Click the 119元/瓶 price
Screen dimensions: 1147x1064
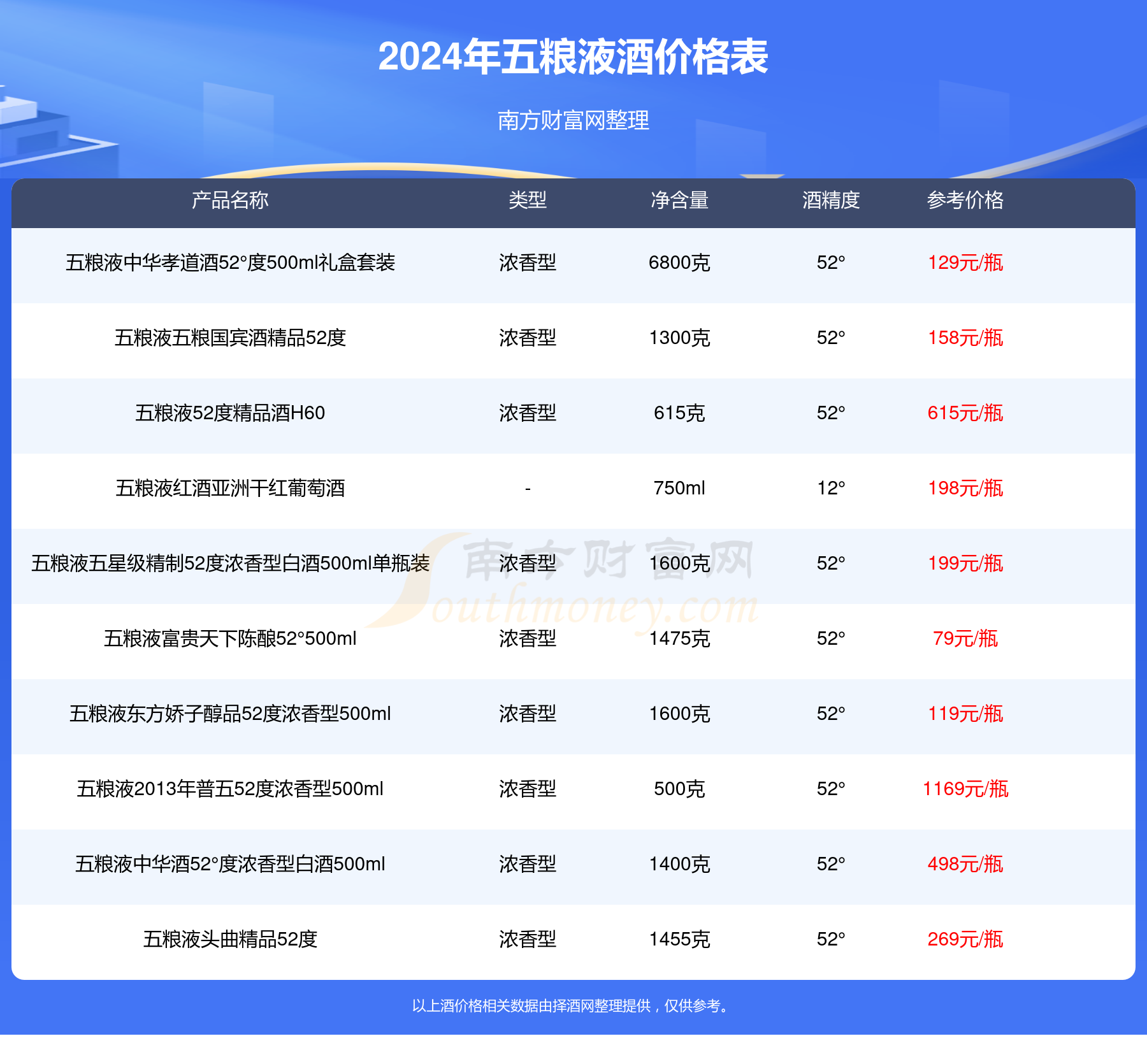[965, 714]
